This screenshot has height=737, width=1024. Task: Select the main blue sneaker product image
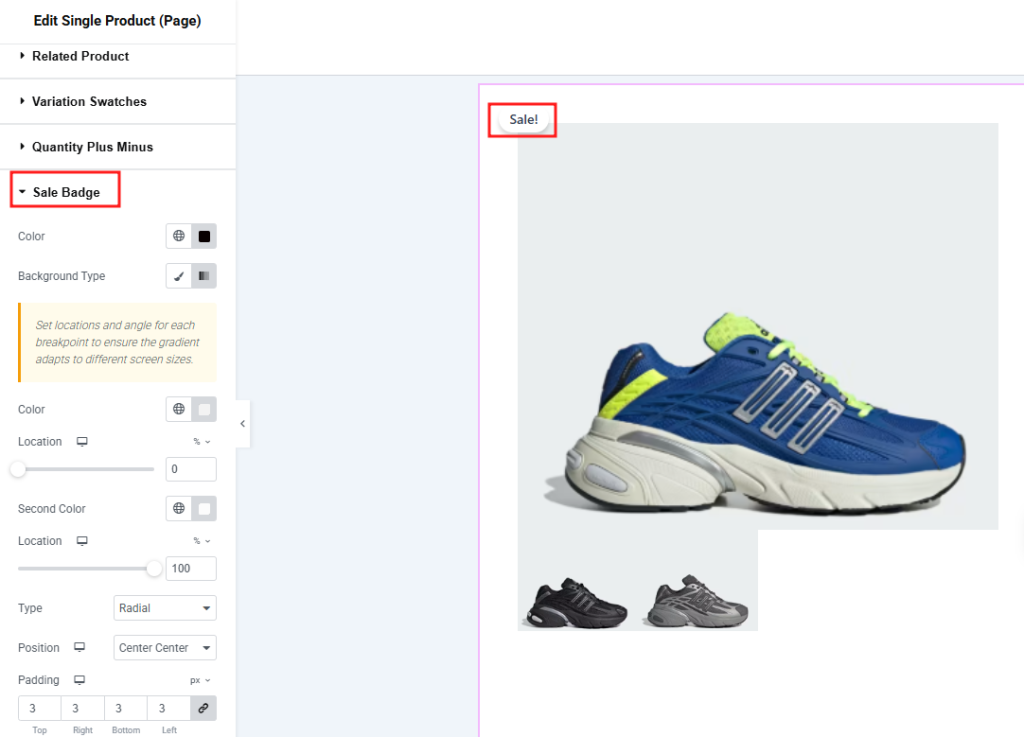coord(758,326)
